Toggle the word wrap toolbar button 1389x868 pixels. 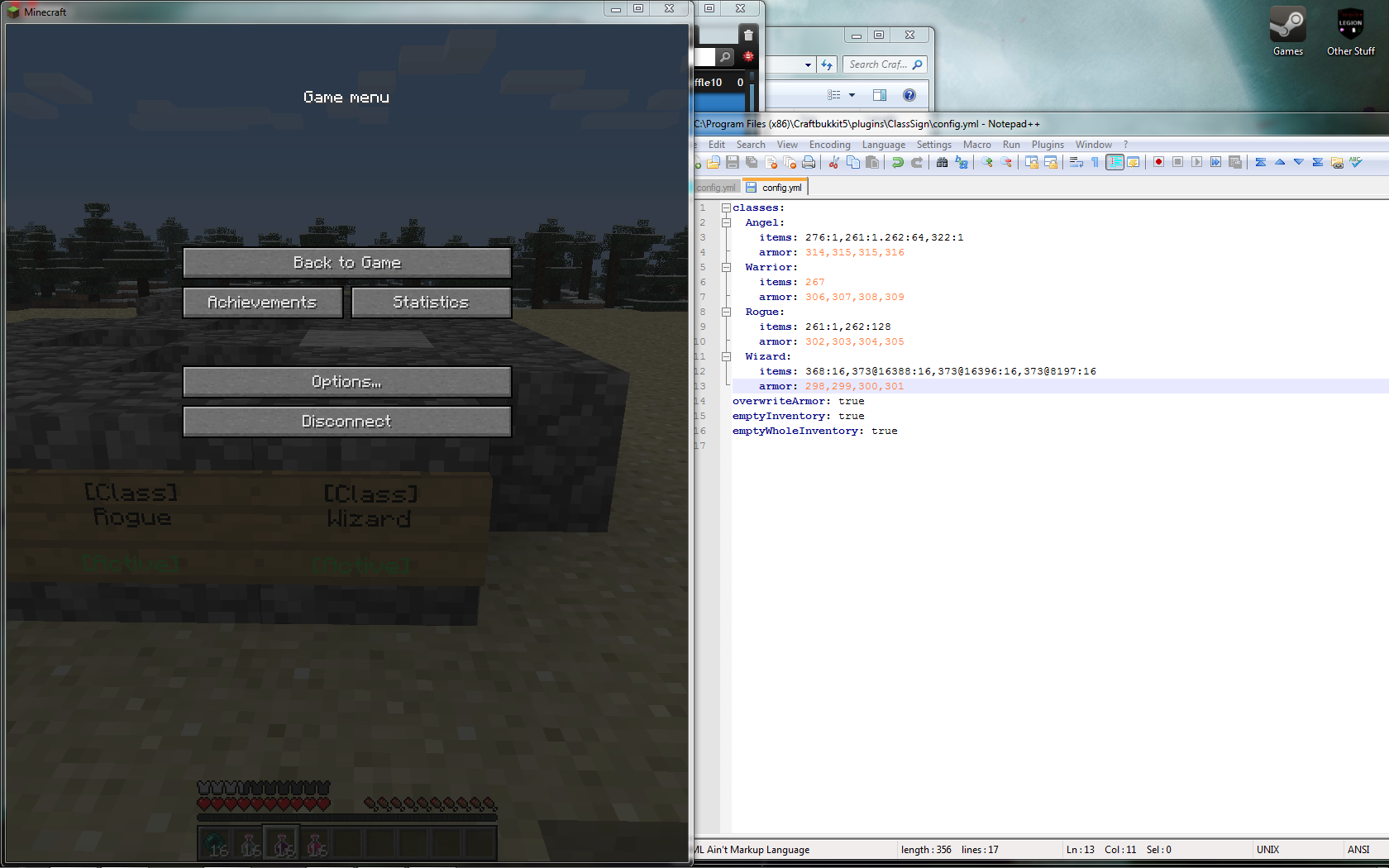(1076, 162)
